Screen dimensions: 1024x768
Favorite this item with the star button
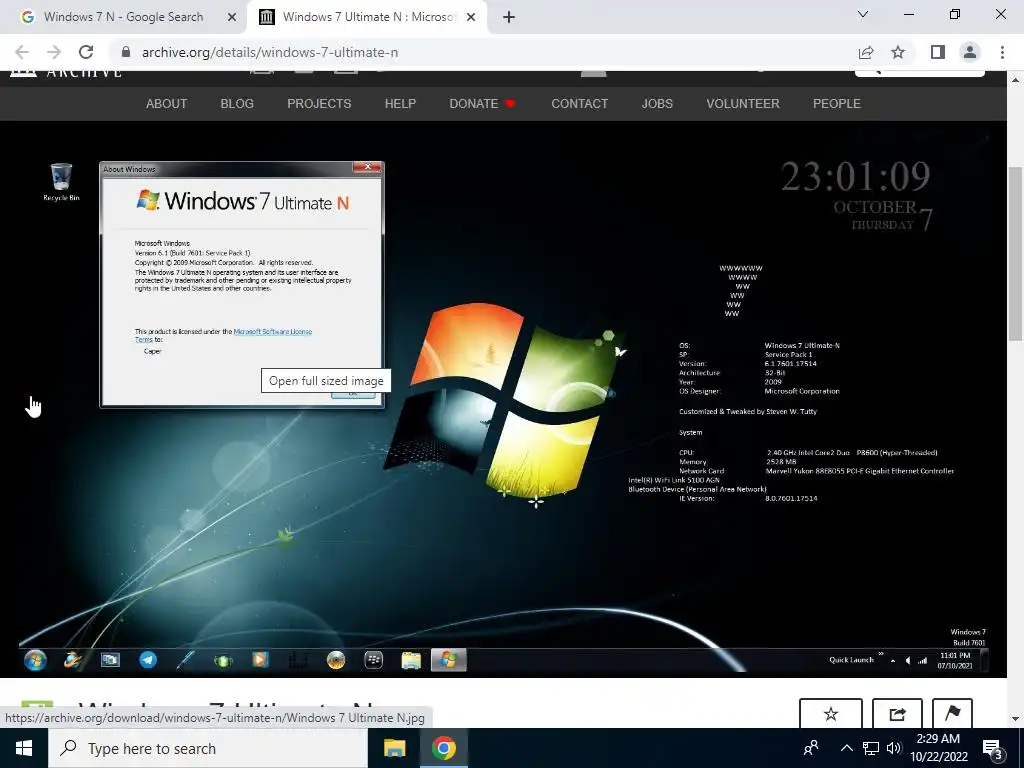[831, 713]
